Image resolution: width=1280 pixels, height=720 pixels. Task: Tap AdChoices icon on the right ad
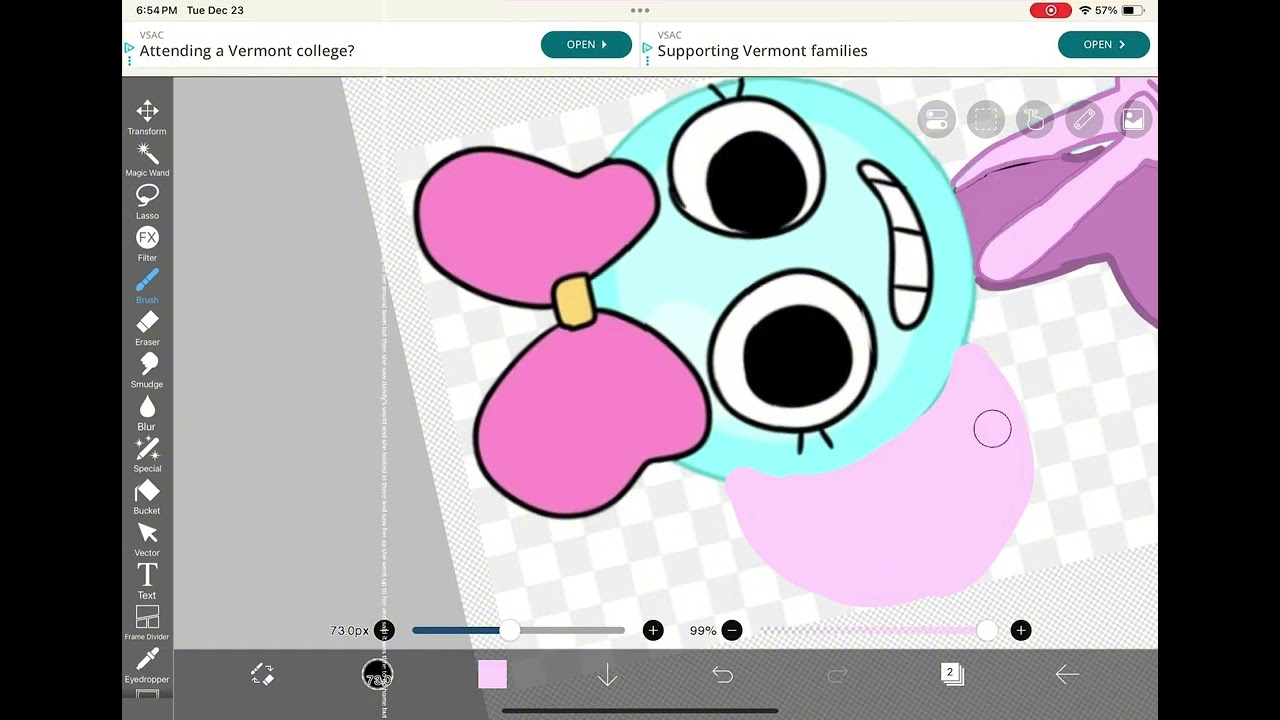pos(648,48)
